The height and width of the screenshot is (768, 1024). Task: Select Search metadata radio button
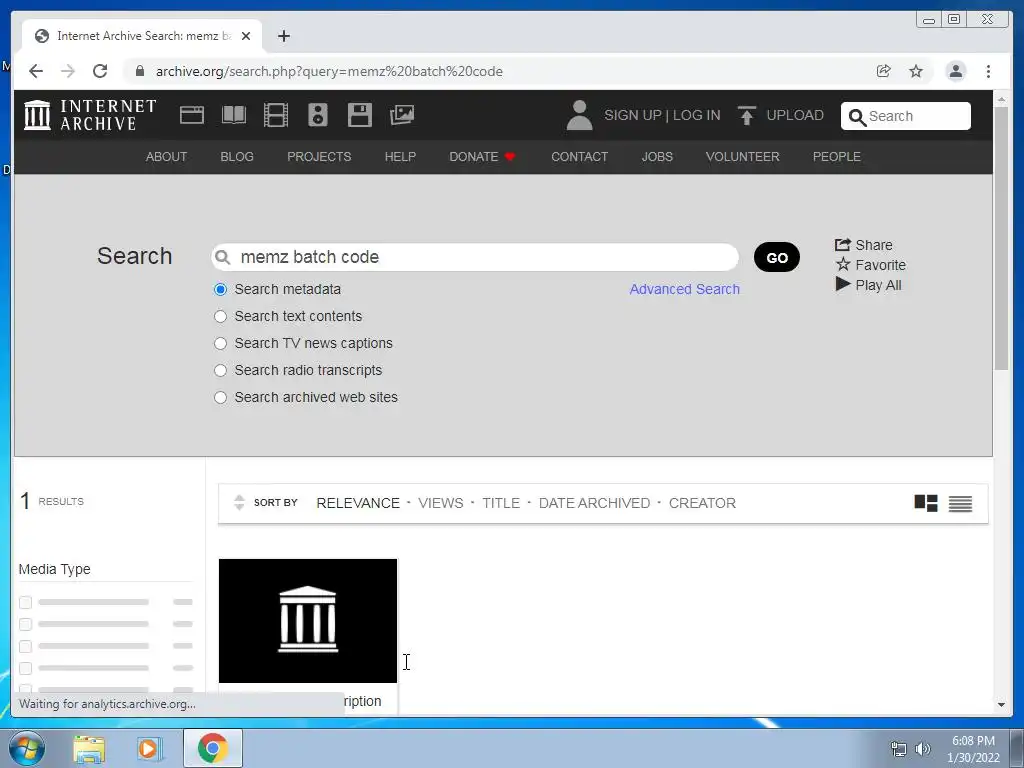coord(221,289)
